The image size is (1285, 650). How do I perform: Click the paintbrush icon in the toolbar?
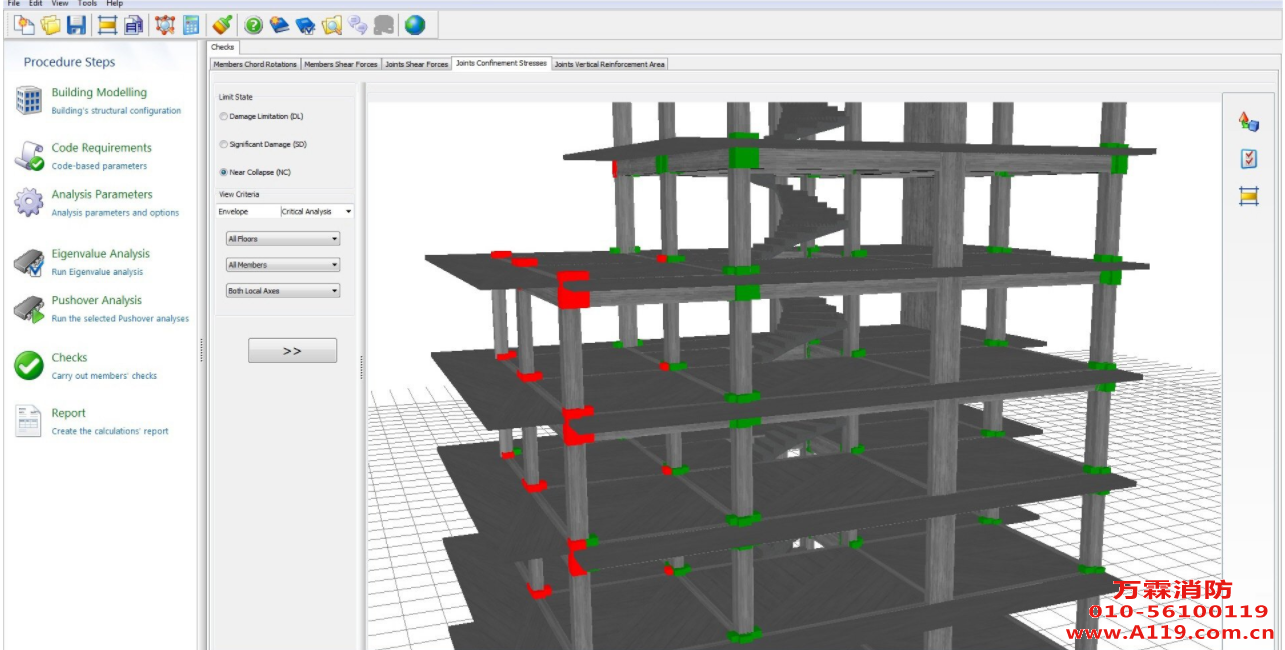pyautogui.click(x=223, y=25)
